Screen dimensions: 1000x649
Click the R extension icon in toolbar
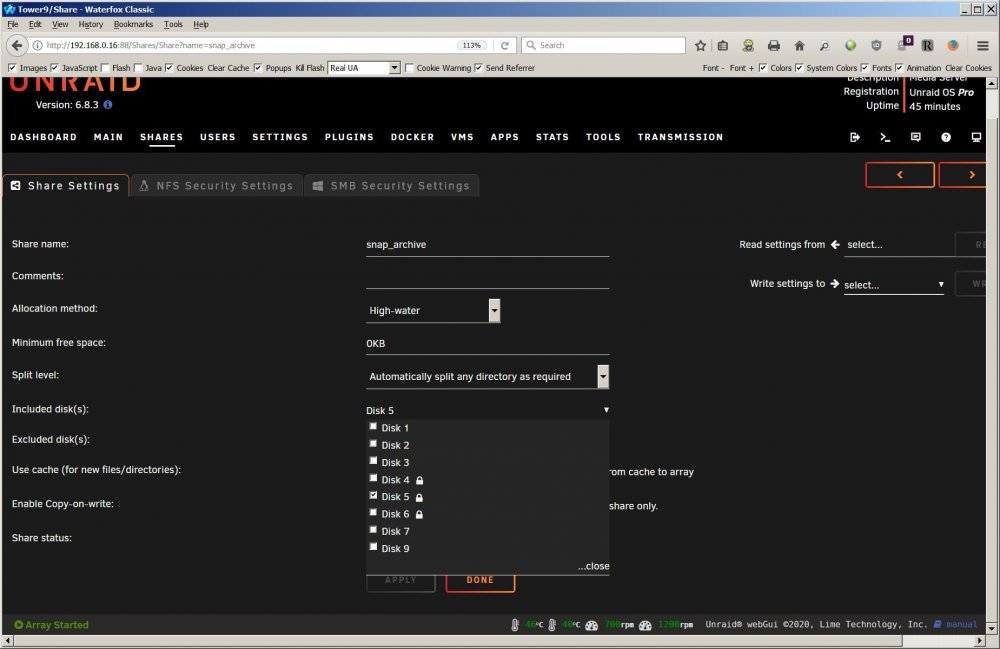click(x=927, y=45)
